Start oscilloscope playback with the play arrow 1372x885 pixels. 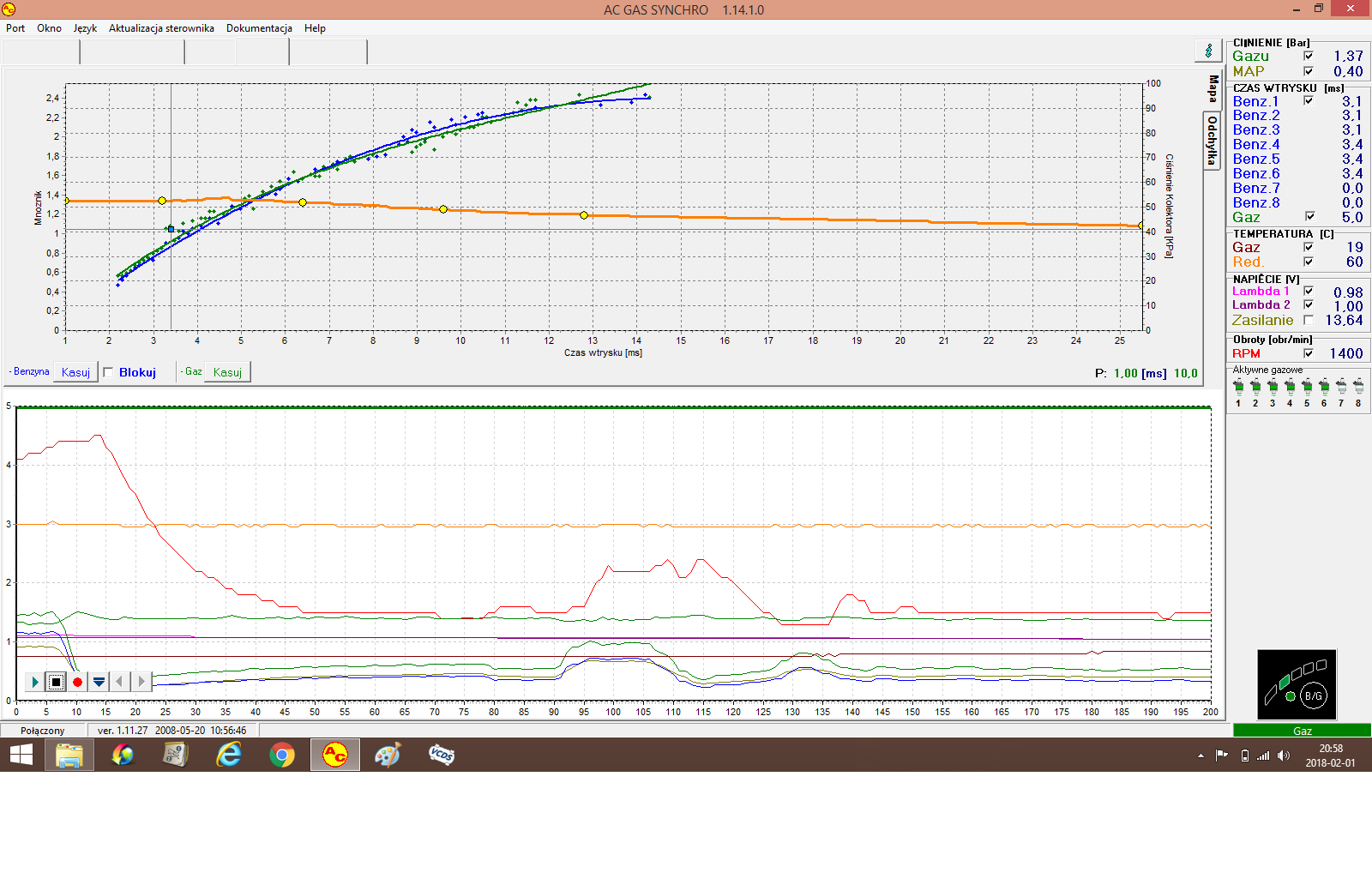coord(34,682)
